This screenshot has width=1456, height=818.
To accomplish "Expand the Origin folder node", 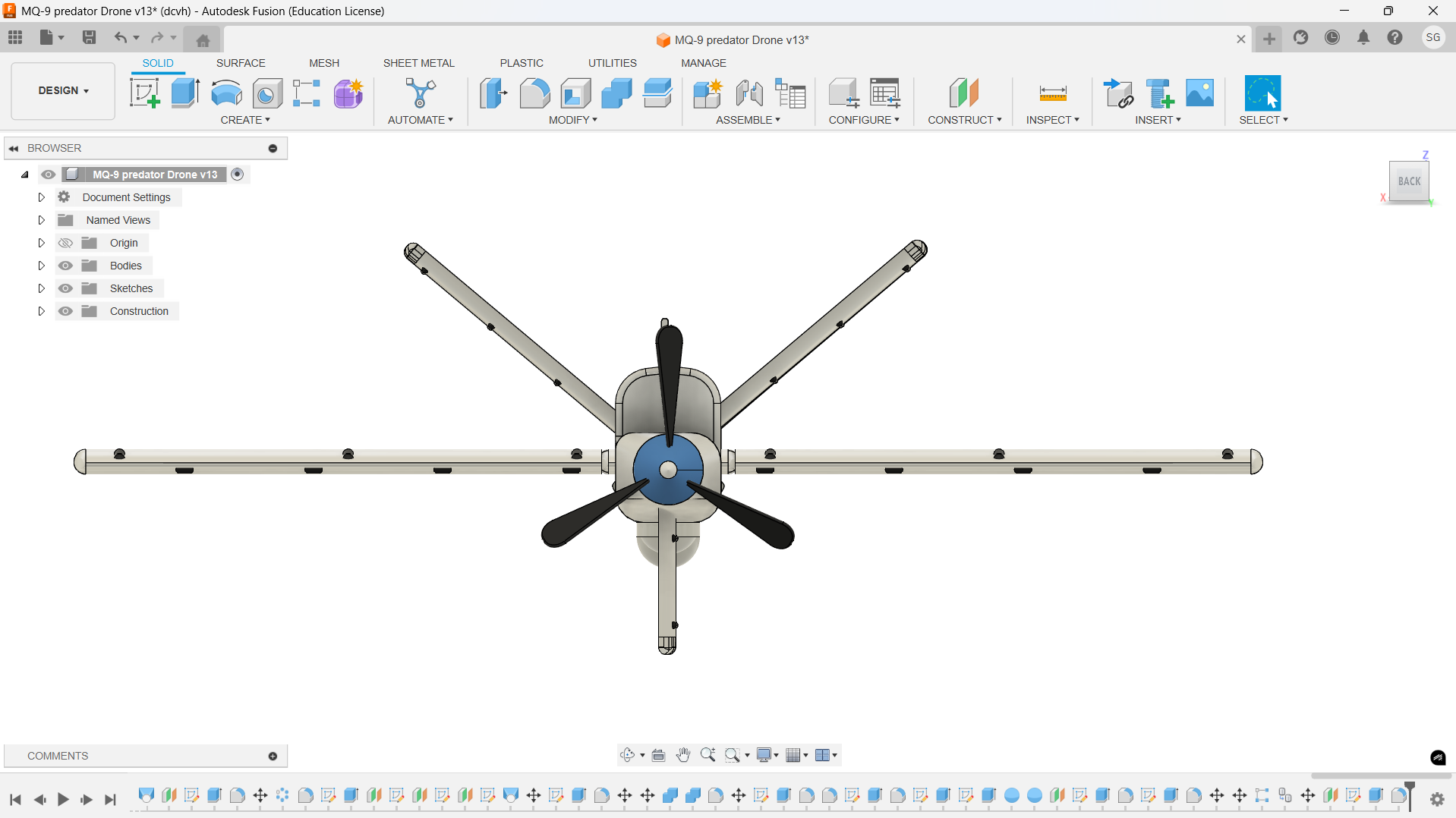I will [42, 243].
